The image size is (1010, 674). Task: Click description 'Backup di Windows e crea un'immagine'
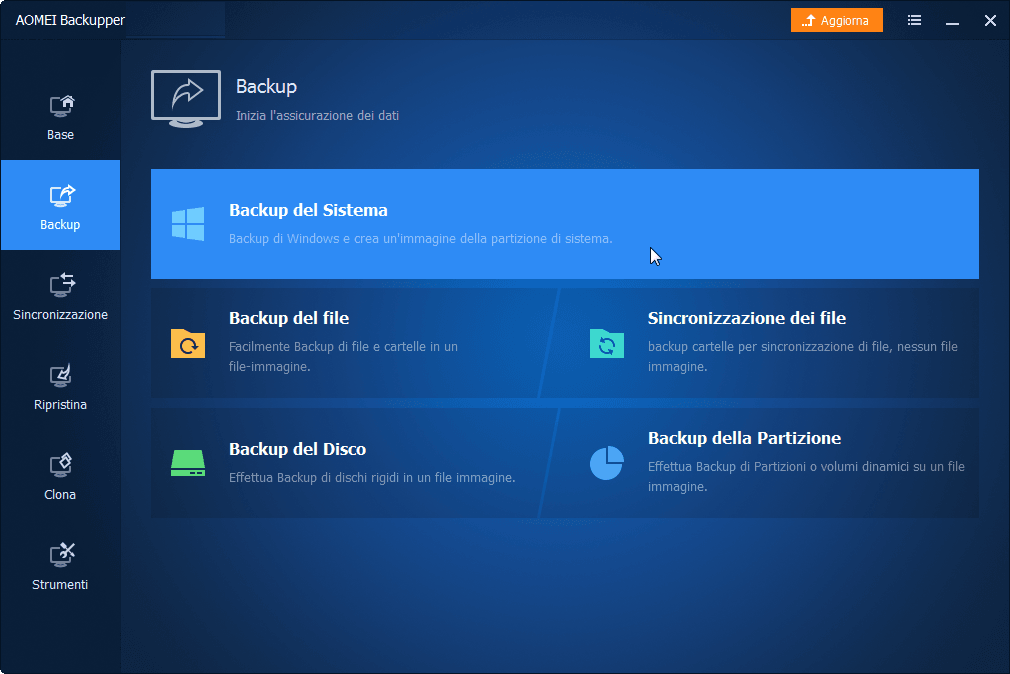pos(421,238)
